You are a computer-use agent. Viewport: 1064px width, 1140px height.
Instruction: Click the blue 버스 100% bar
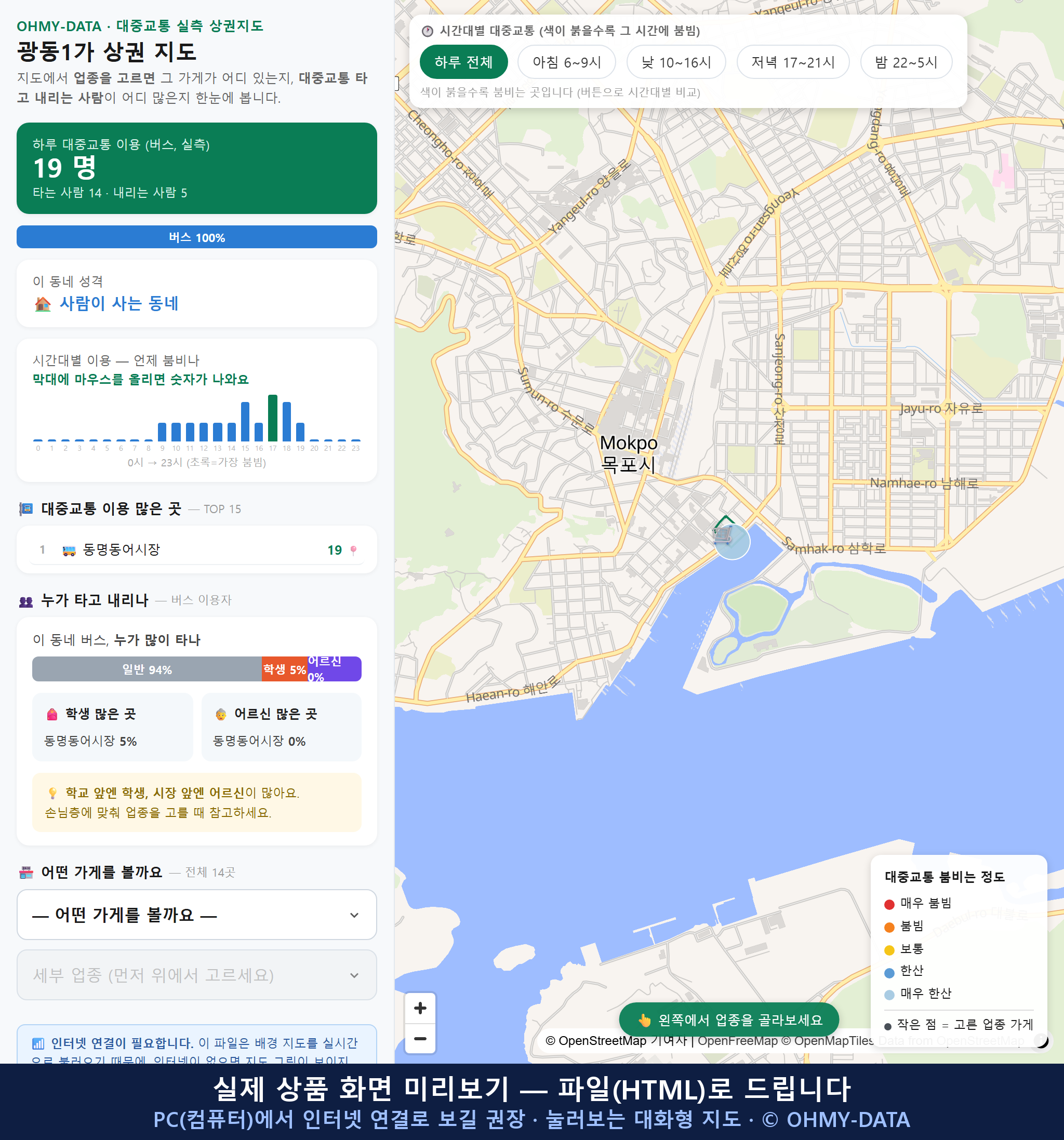(x=197, y=237)
